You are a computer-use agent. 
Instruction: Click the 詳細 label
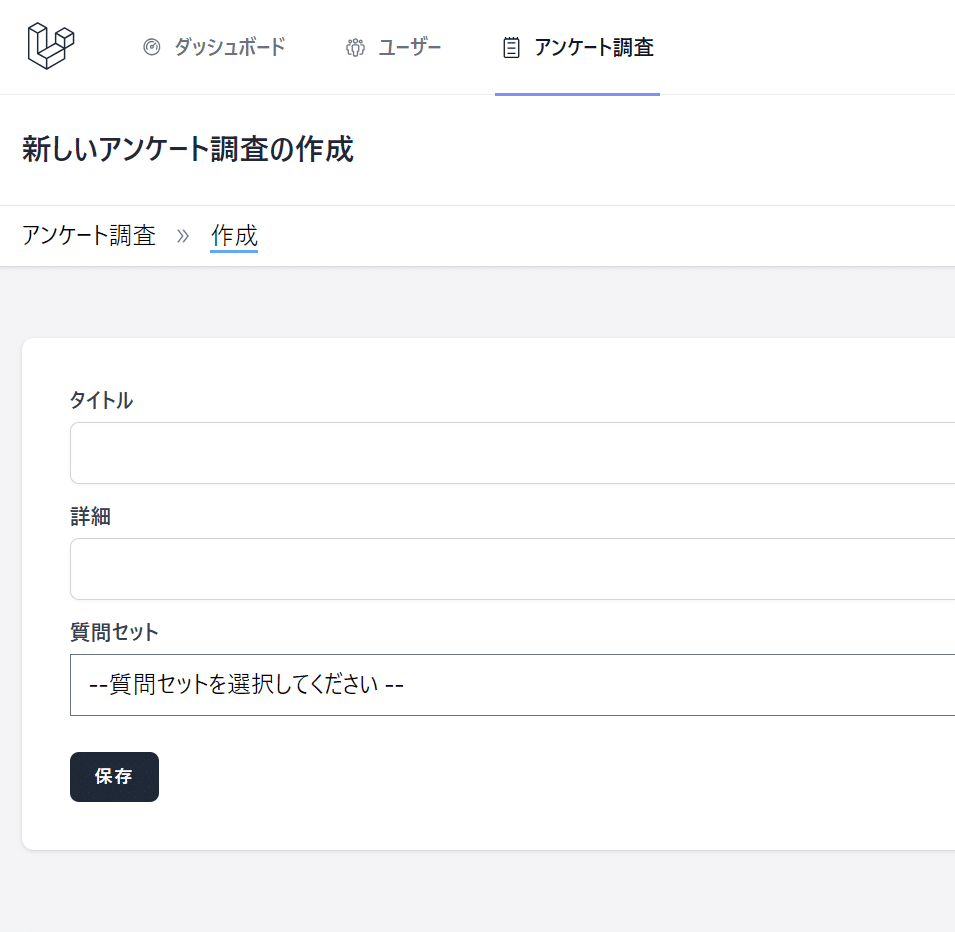pyautogui.click(x=91, y=517)
